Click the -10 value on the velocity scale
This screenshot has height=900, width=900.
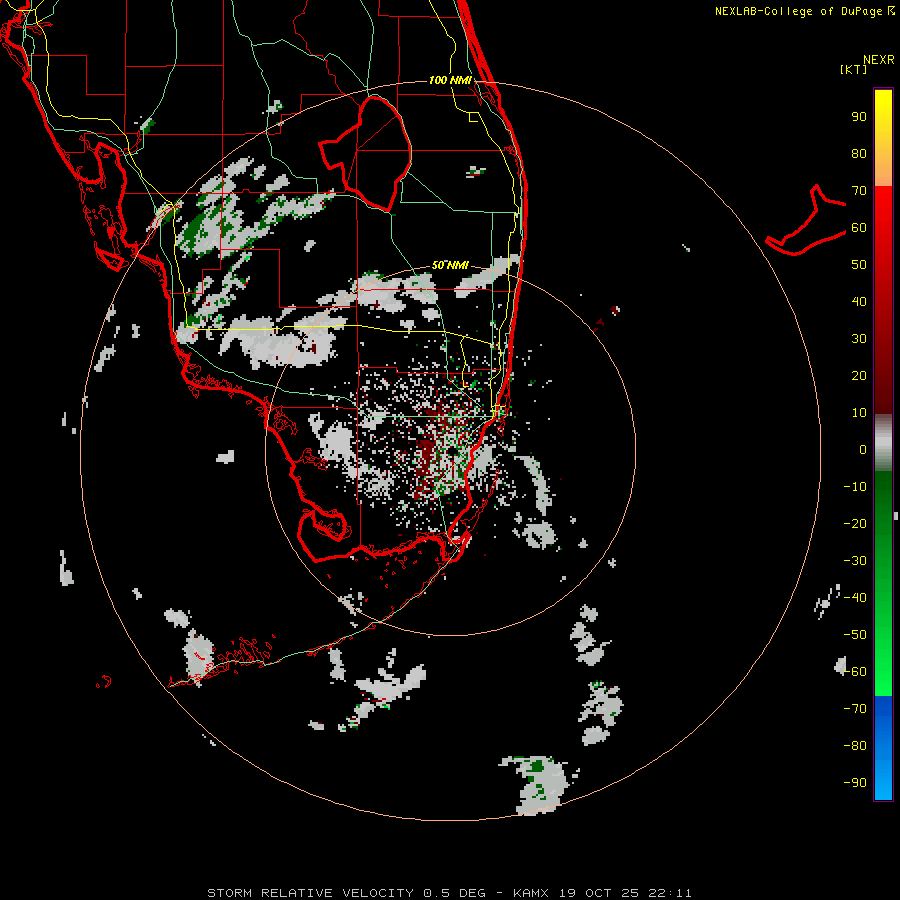[x=855, y=487]
